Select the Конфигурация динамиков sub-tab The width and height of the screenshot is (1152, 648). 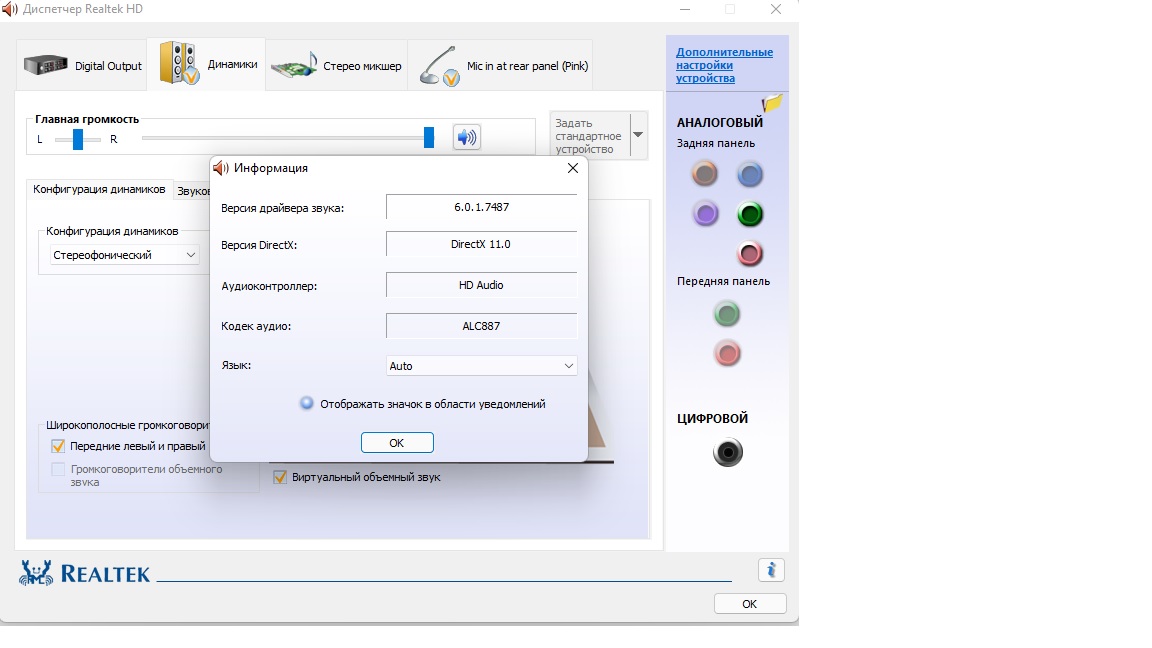[x=99, y=190]
